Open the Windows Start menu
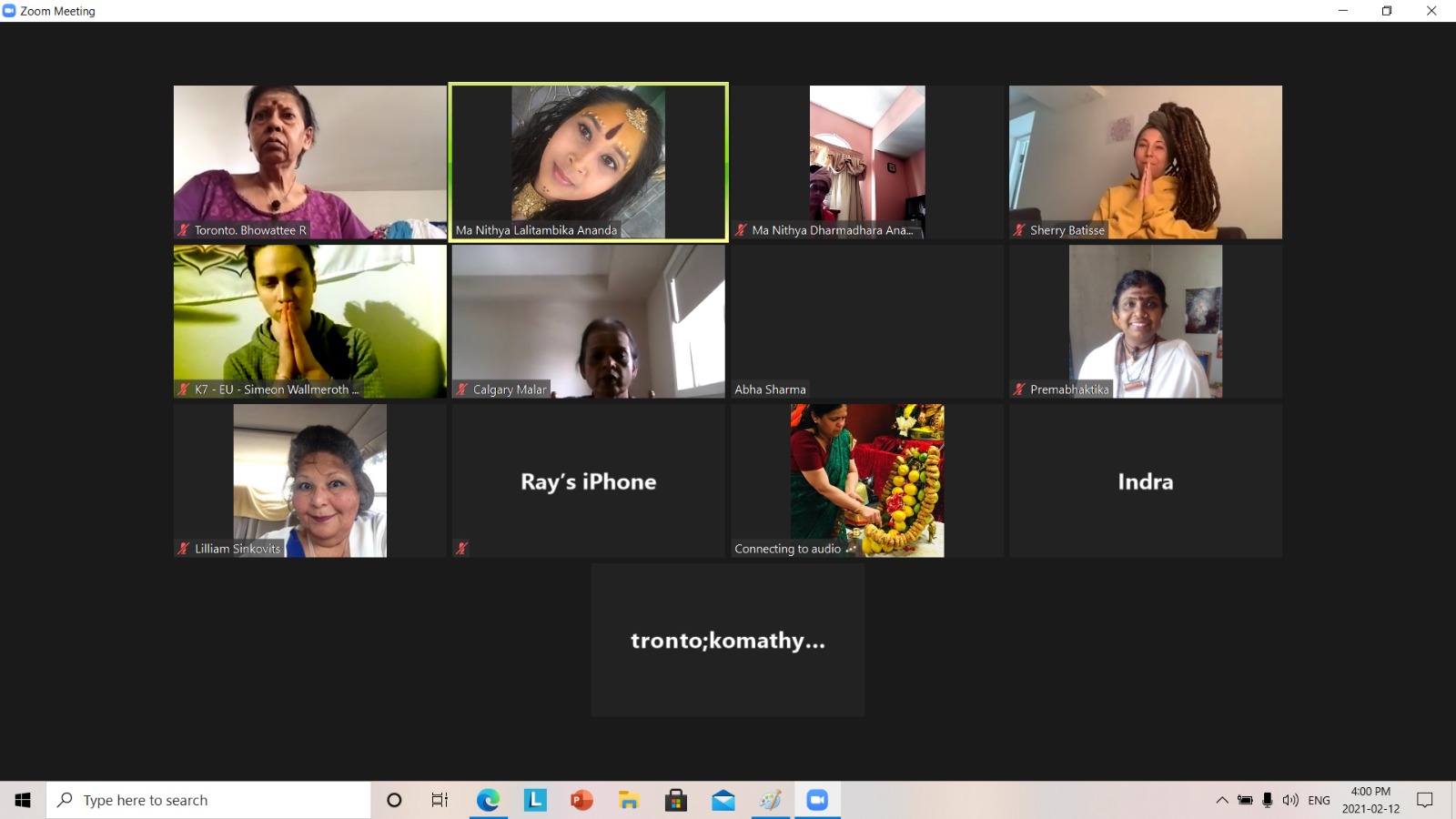This screenshot has height=819, width=1456. [23, 800]
